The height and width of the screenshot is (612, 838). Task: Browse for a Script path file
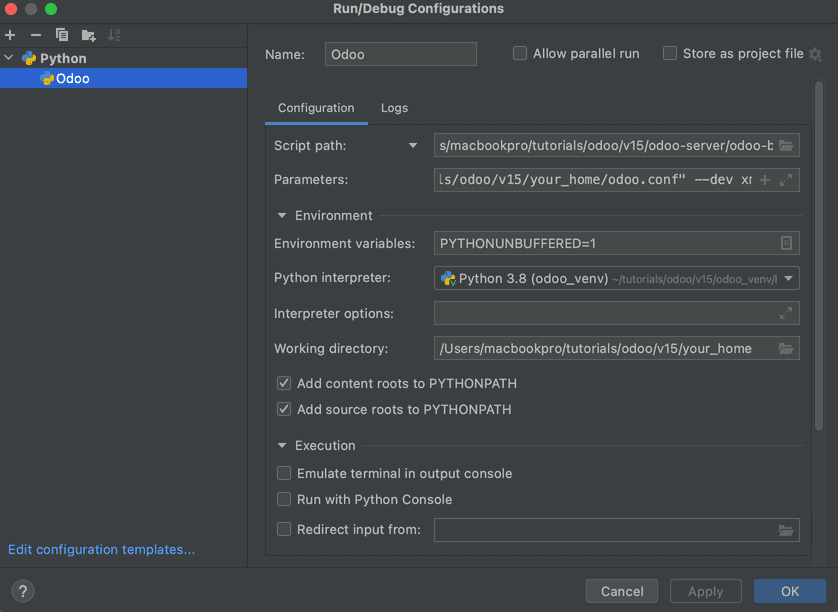[x=786, y=145]
